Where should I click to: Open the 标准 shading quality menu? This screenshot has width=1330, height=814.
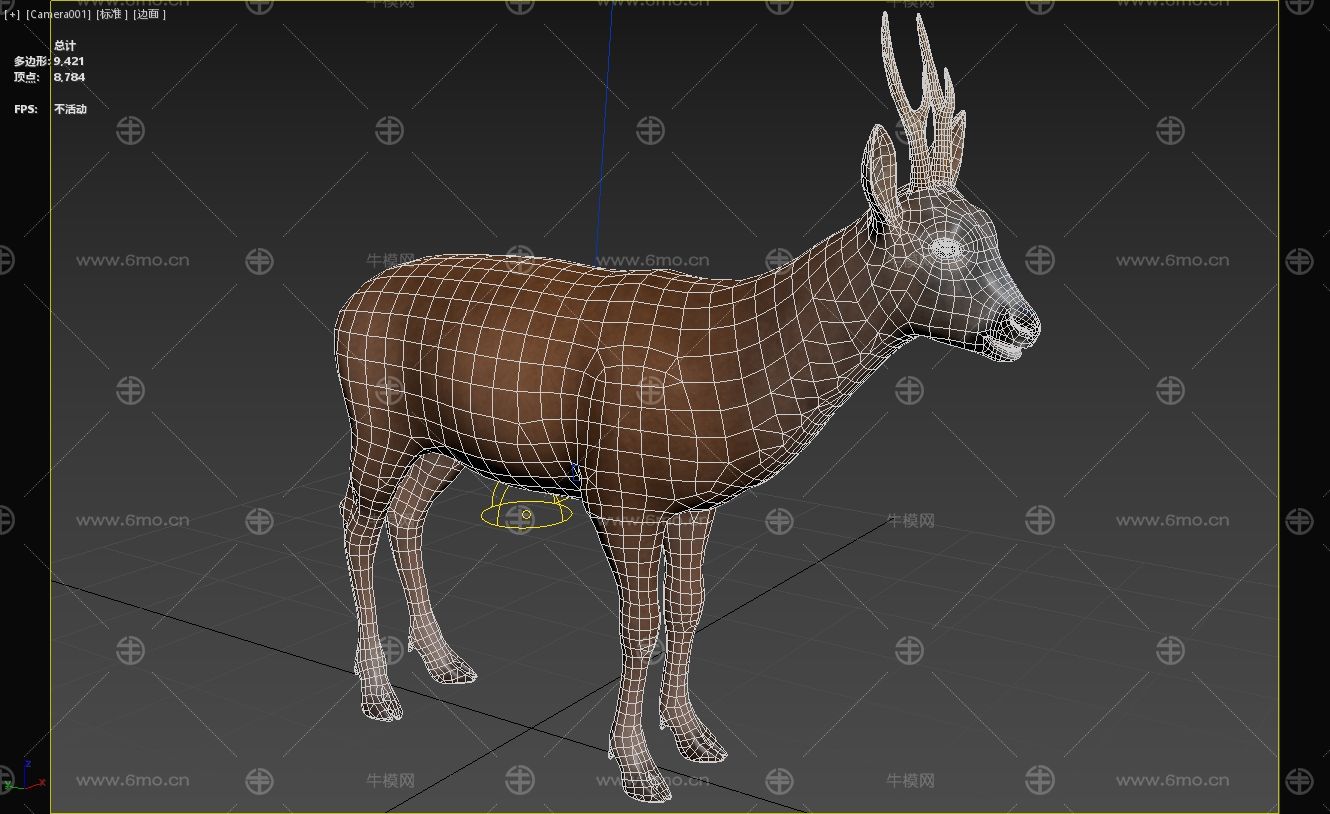pyautogui.click(x=111, y=15)
